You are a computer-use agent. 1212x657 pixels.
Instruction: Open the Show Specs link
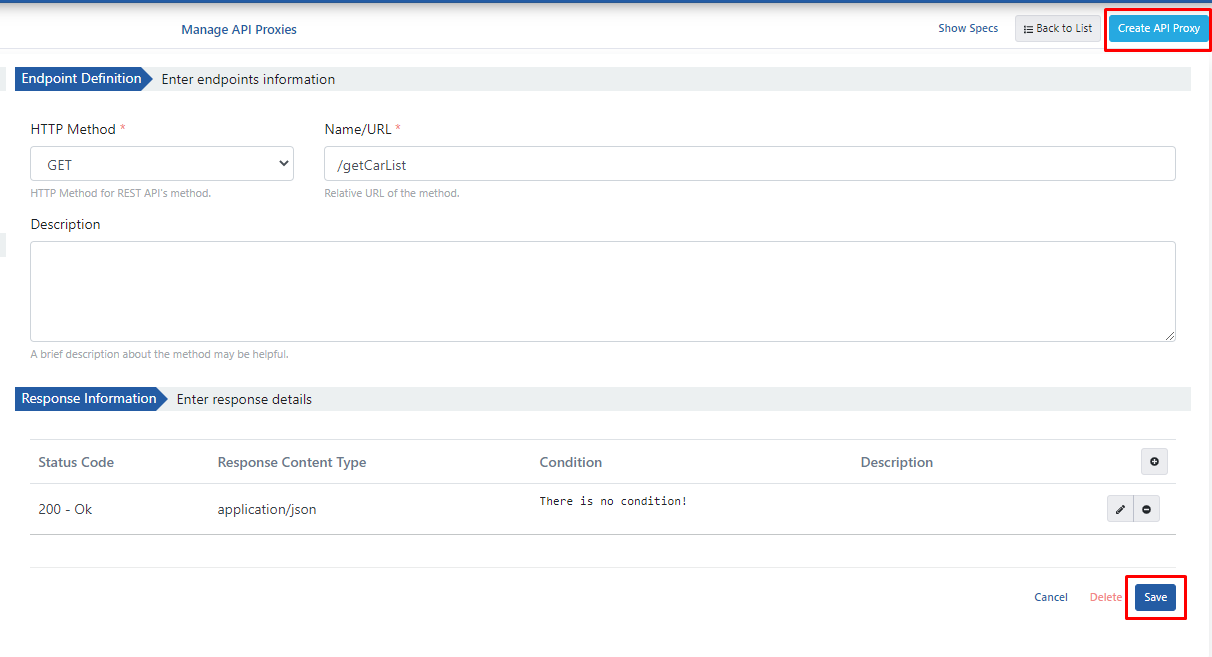(968, 28)
